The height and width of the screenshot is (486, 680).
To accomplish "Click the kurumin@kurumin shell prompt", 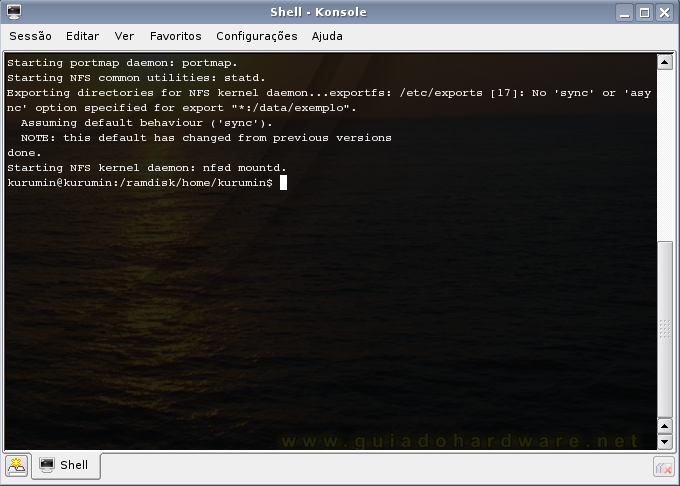I will click(x=140, y=183).
